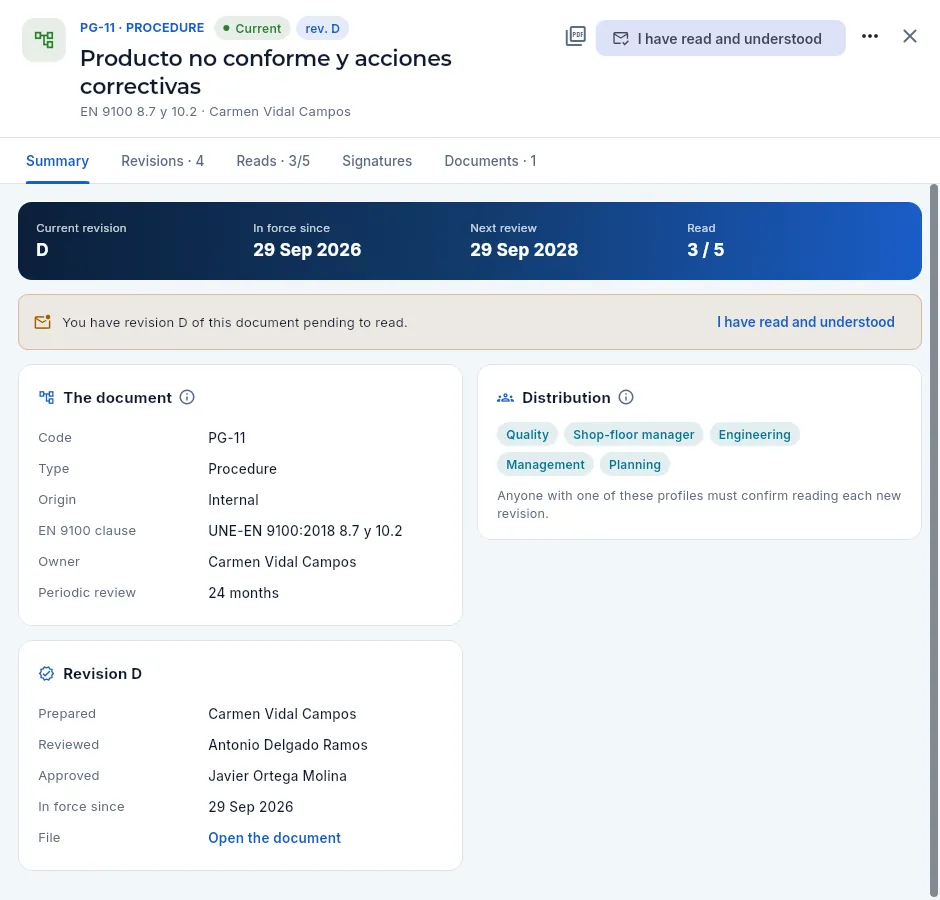This screenshot has height=900, width=940.
Task: Switch to the Summary tab
Action: tap(58, 161)
